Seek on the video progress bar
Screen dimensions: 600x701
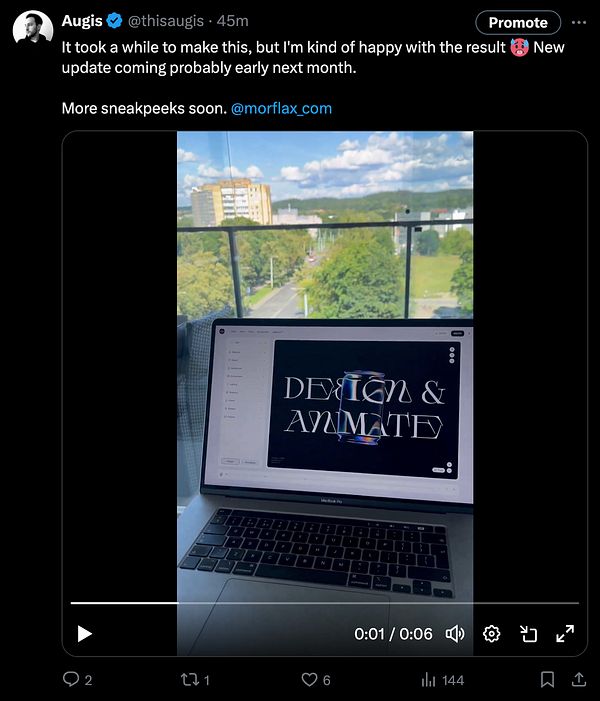(325, 603)
